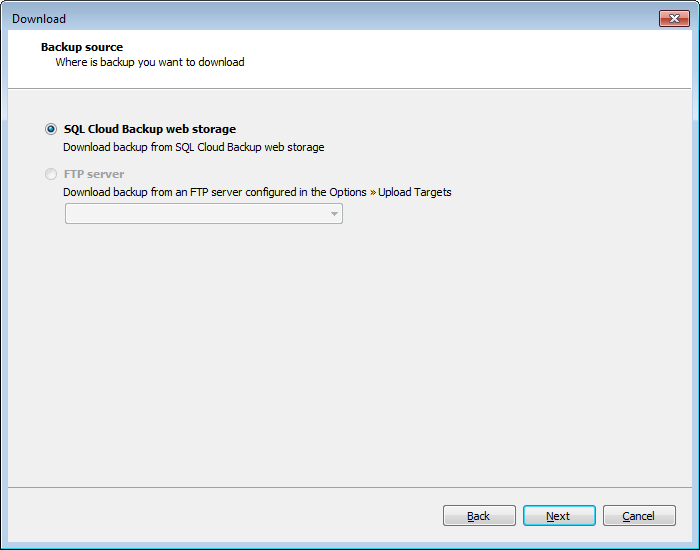Click the Upload Targets text in the FTP description
The width and height of the screenshot is (700, 550).
coord(415,192)
